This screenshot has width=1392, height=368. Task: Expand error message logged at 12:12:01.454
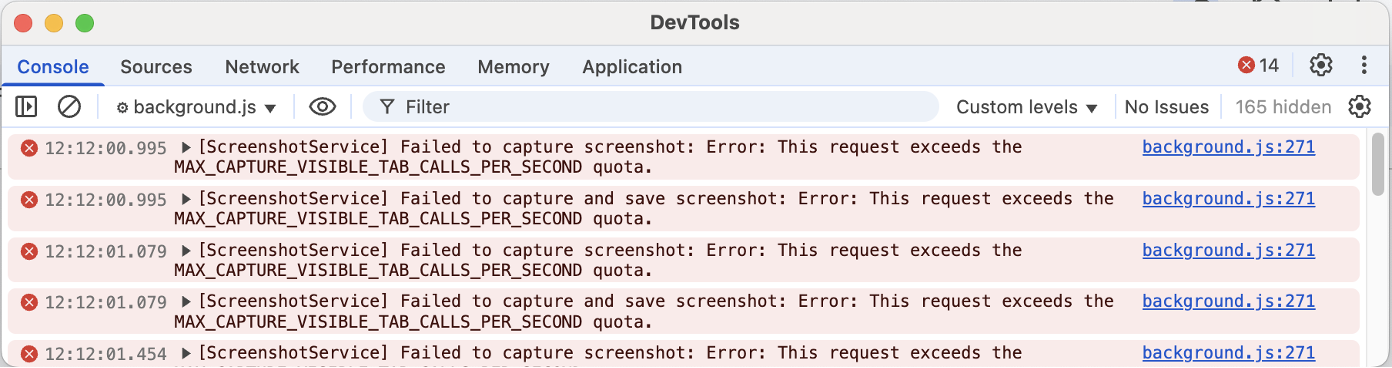(186, 353)
